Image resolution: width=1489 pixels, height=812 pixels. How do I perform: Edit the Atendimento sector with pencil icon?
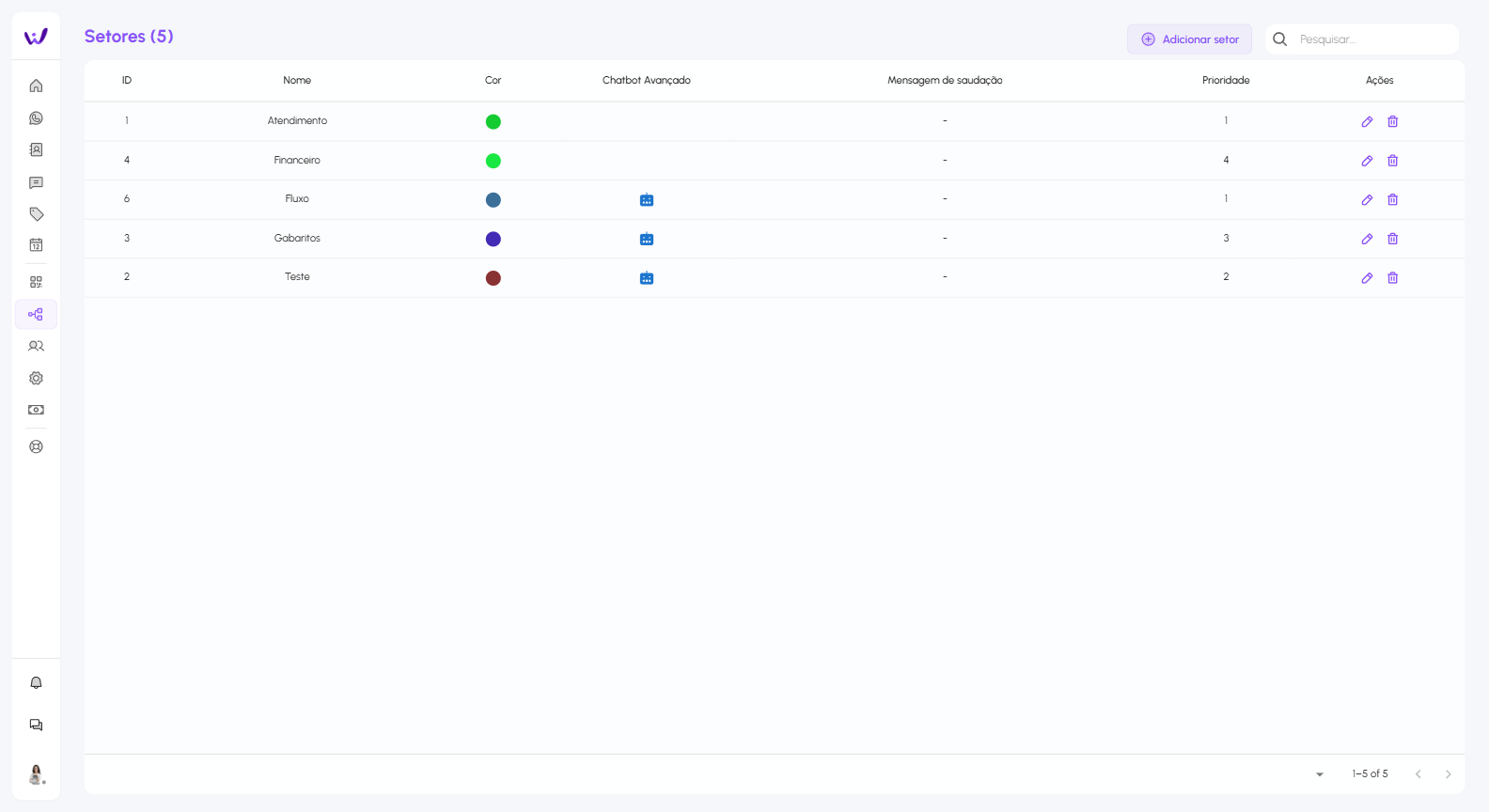point(1367,121)
